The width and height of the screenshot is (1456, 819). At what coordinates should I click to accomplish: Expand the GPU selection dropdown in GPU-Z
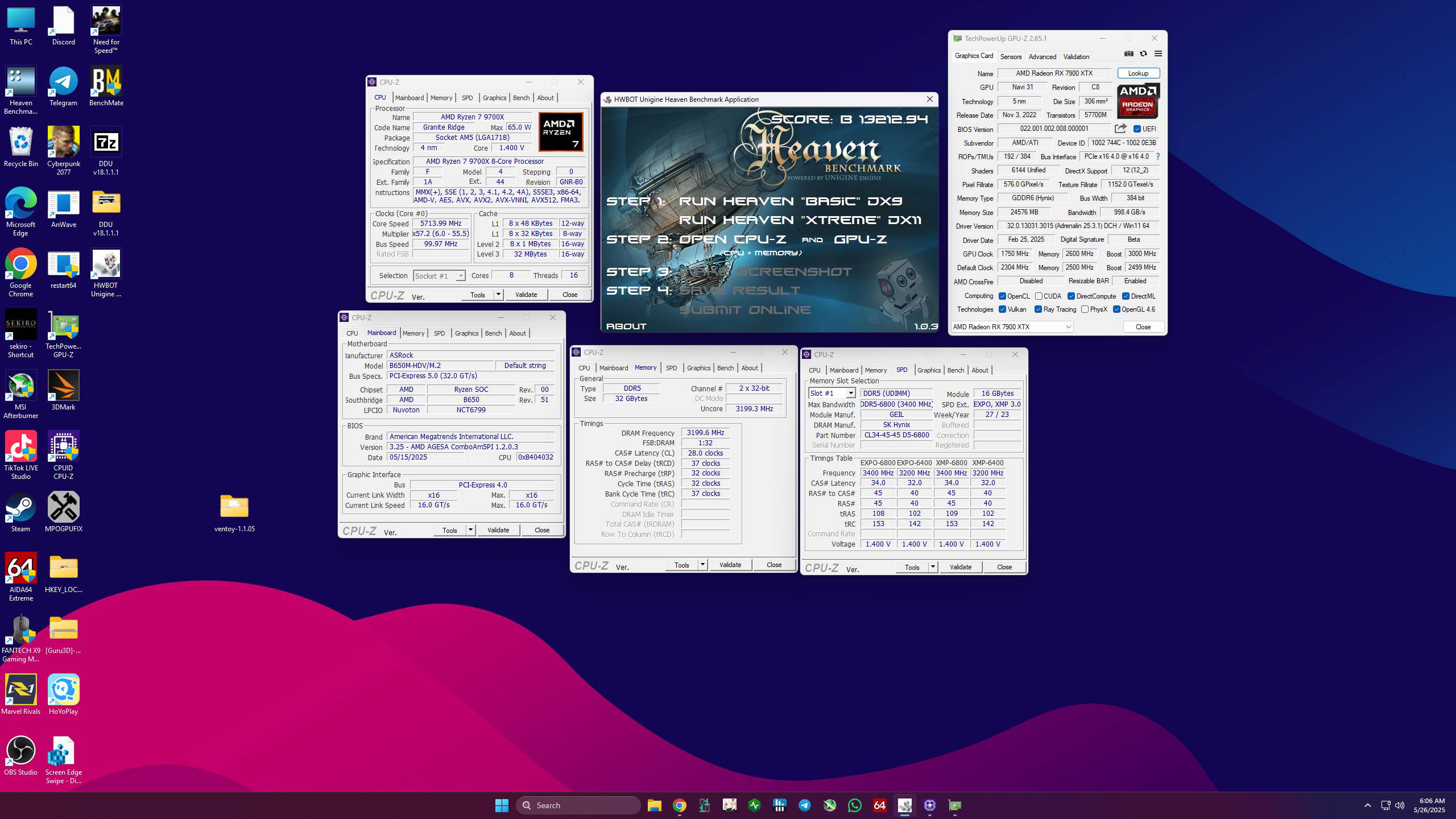[x=1012, y=327]
